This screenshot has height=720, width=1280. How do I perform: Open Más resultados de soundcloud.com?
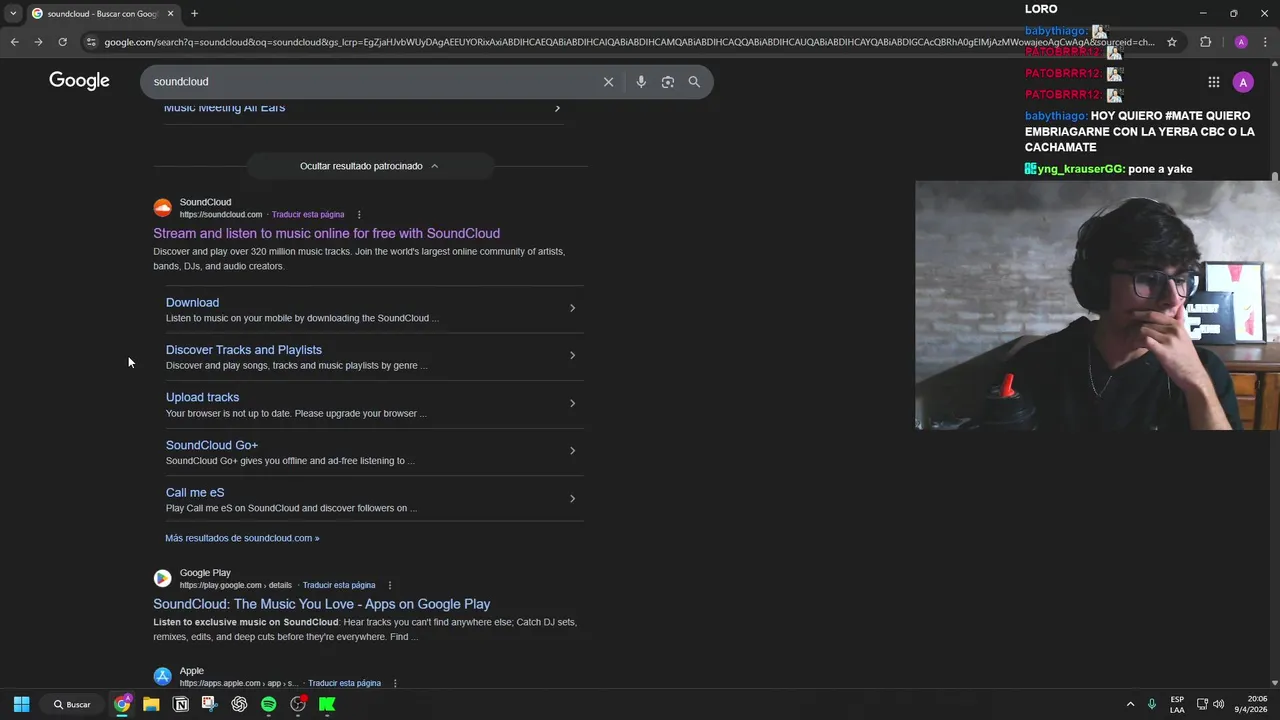pos(242,538)
